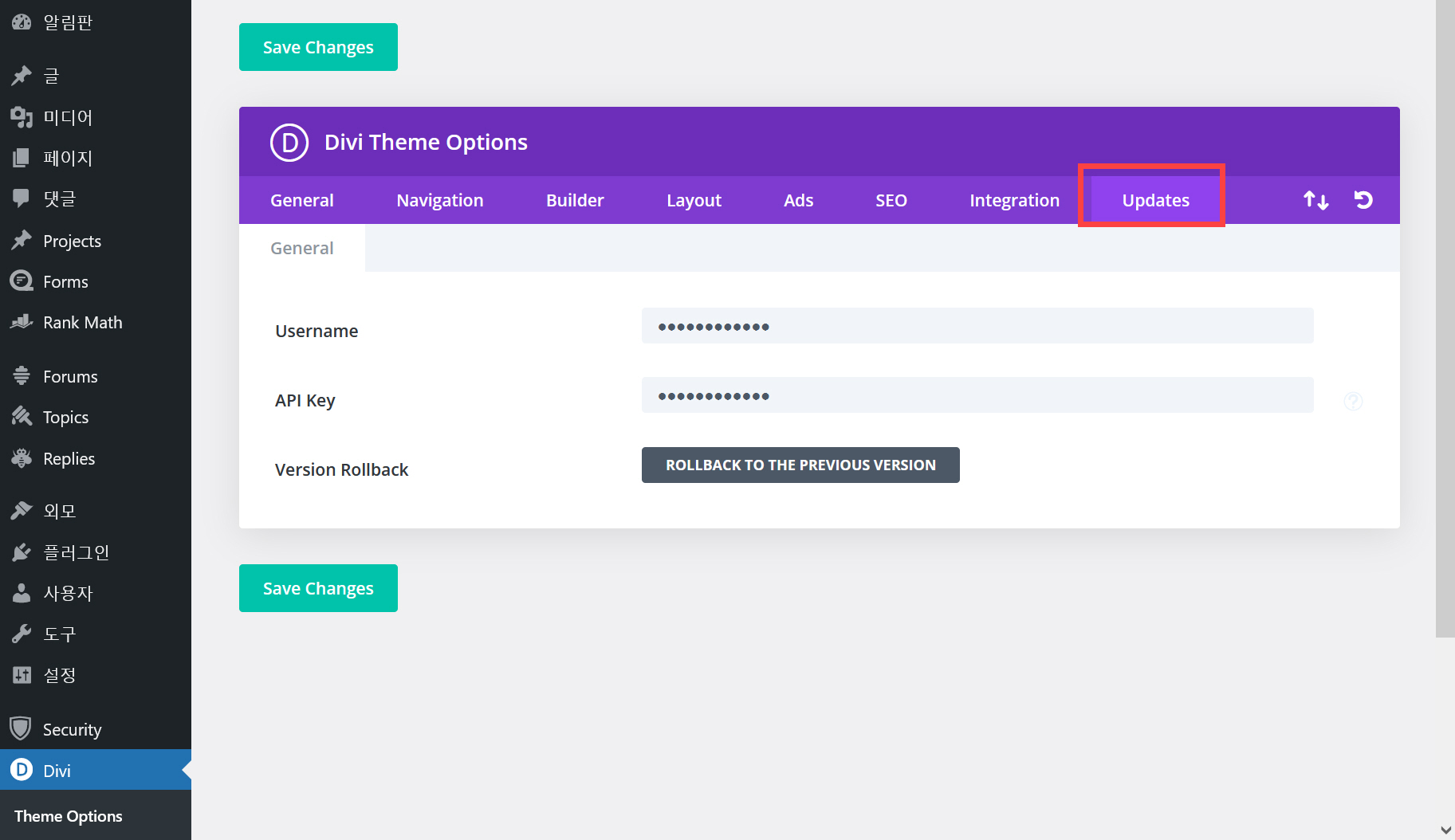Click the 사용자 users icon

(x=22, y=593)
